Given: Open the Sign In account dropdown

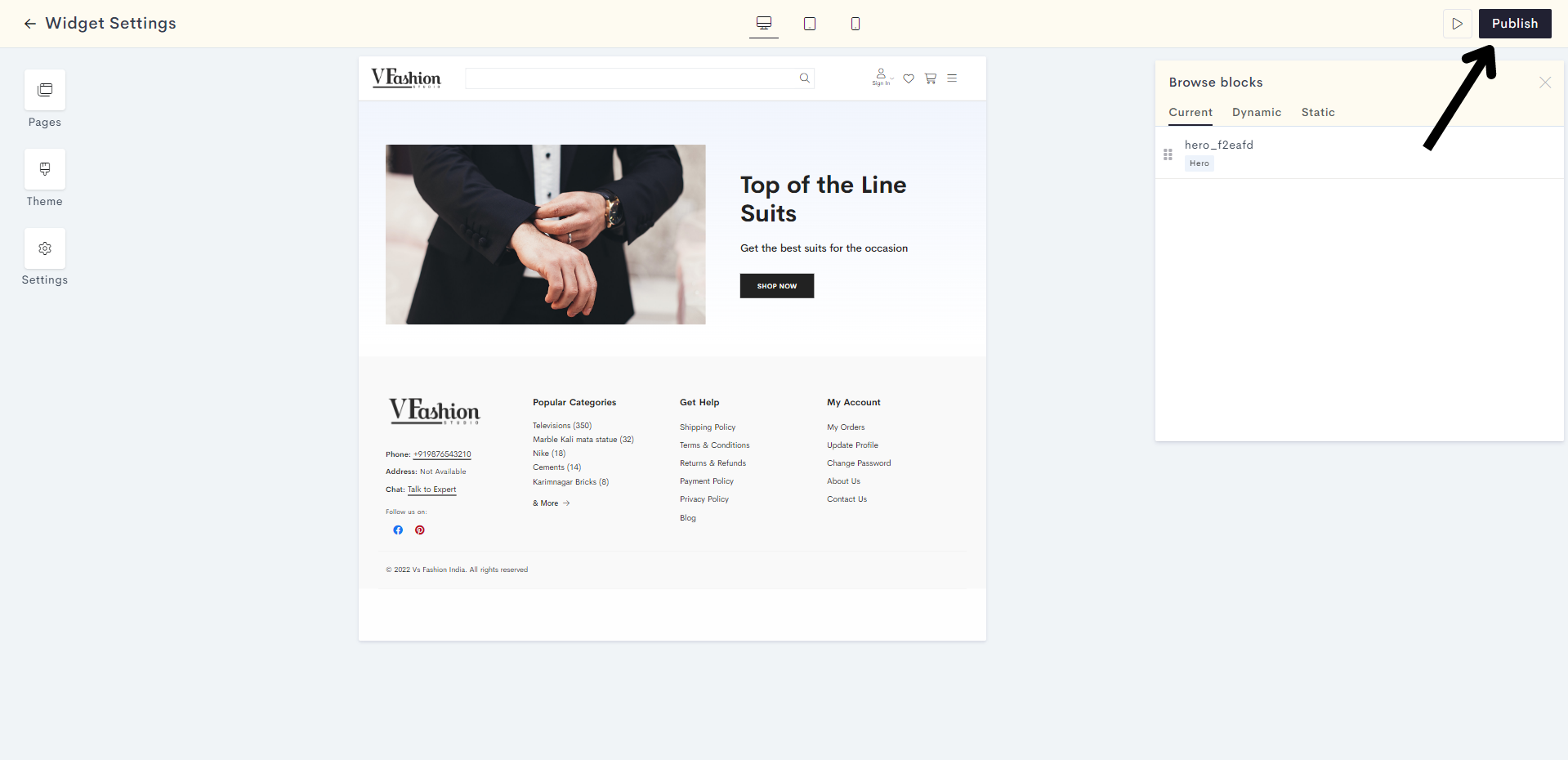Looking at the screenshot, I should [x=882, y=78].
